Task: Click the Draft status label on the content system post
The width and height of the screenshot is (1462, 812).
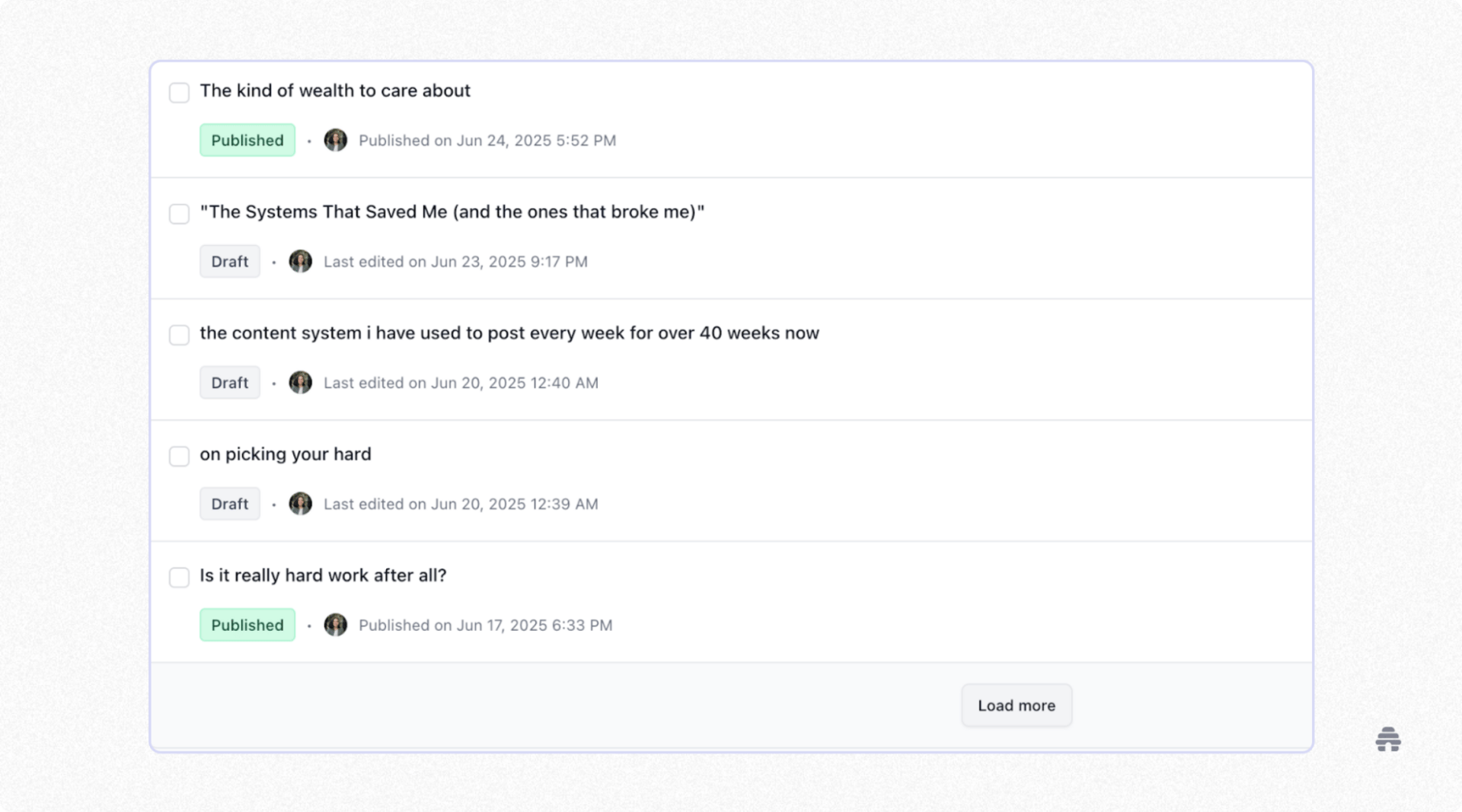Action: (x=229, y=382)
